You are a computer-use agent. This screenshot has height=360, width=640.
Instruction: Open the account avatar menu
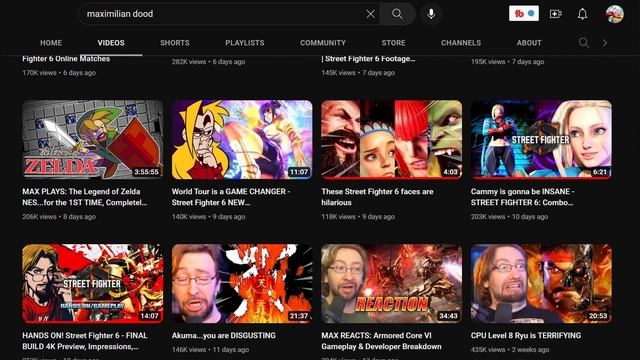click(x=614, y=14)
